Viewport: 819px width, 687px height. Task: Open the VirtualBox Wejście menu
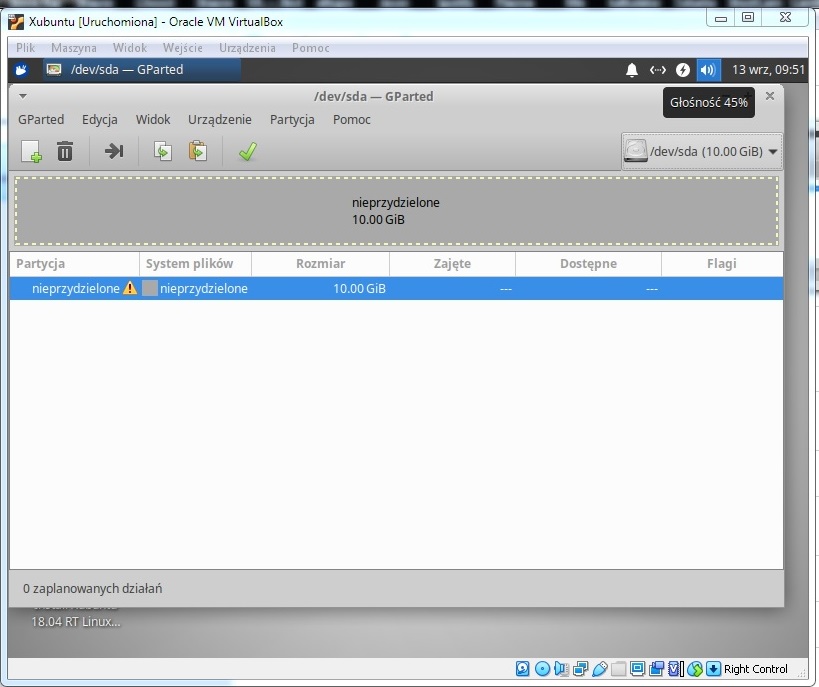click(182, 48)
